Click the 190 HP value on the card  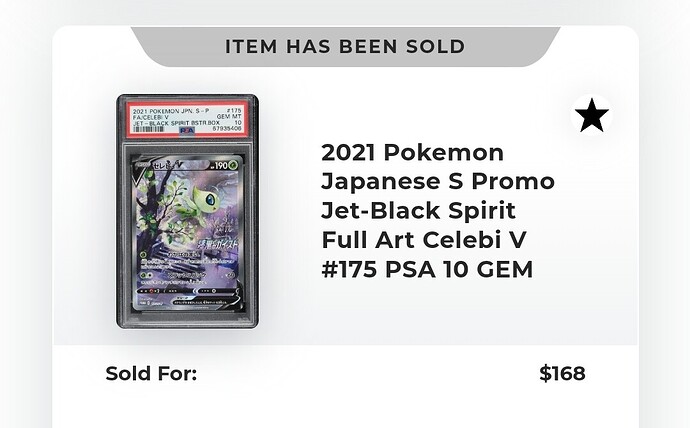[221, 165]
